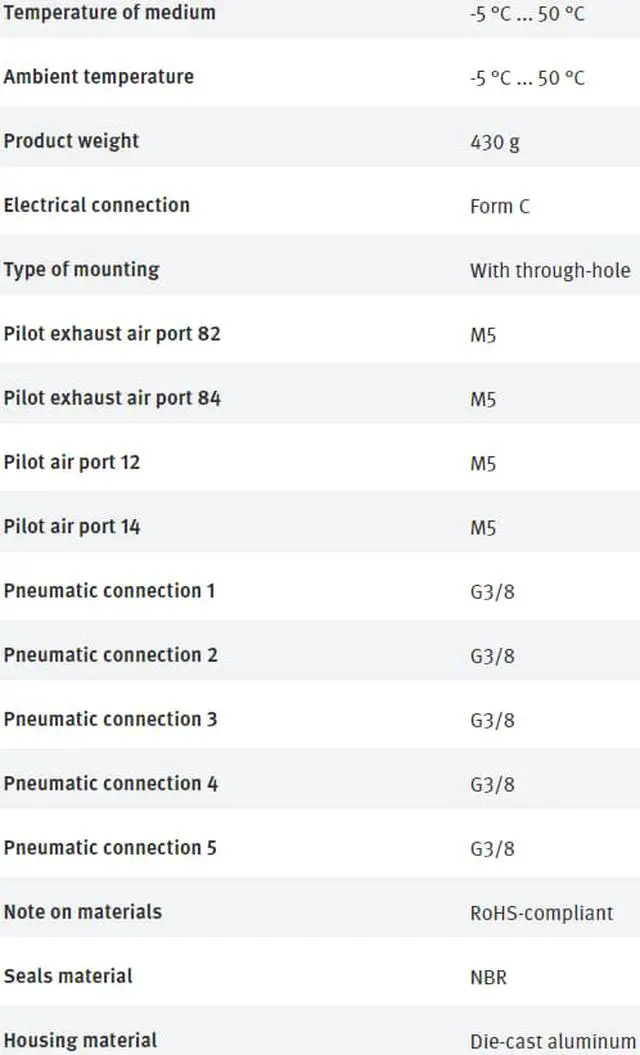
Task: Select the "430 g" product weight value
Action: [x=495, y=142]
